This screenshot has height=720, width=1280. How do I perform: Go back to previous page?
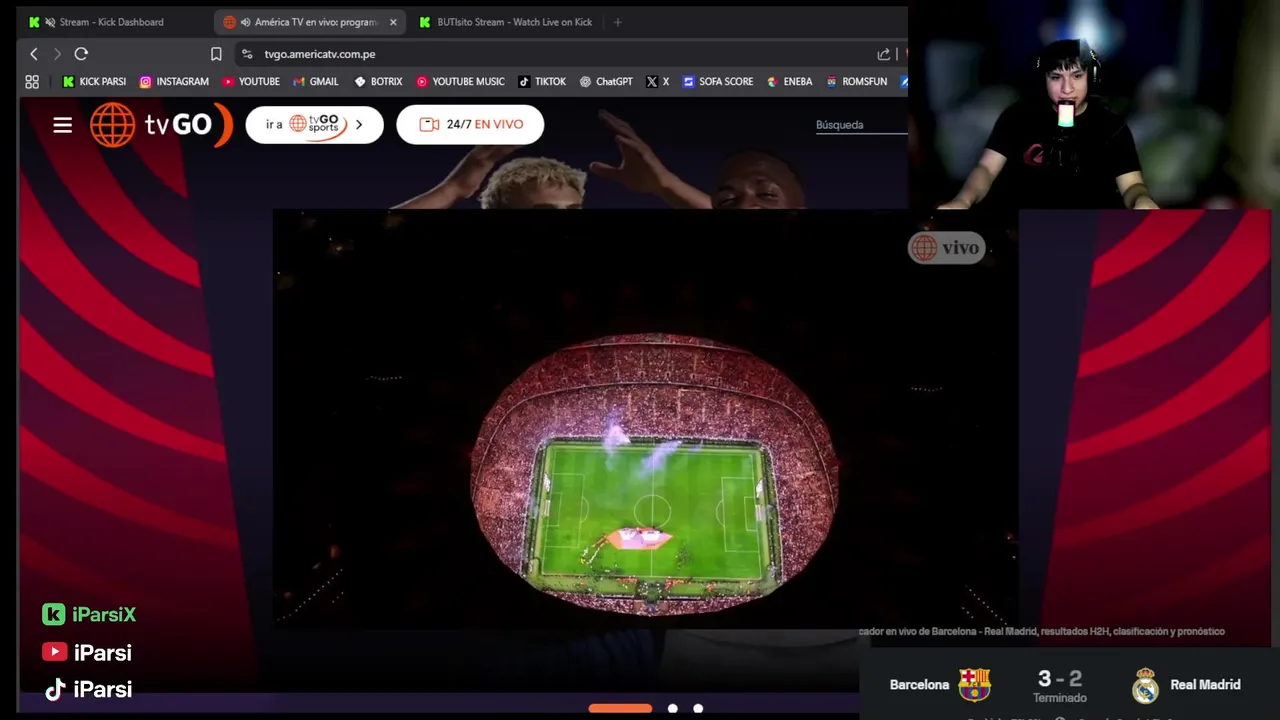click(x=34, y=54)
